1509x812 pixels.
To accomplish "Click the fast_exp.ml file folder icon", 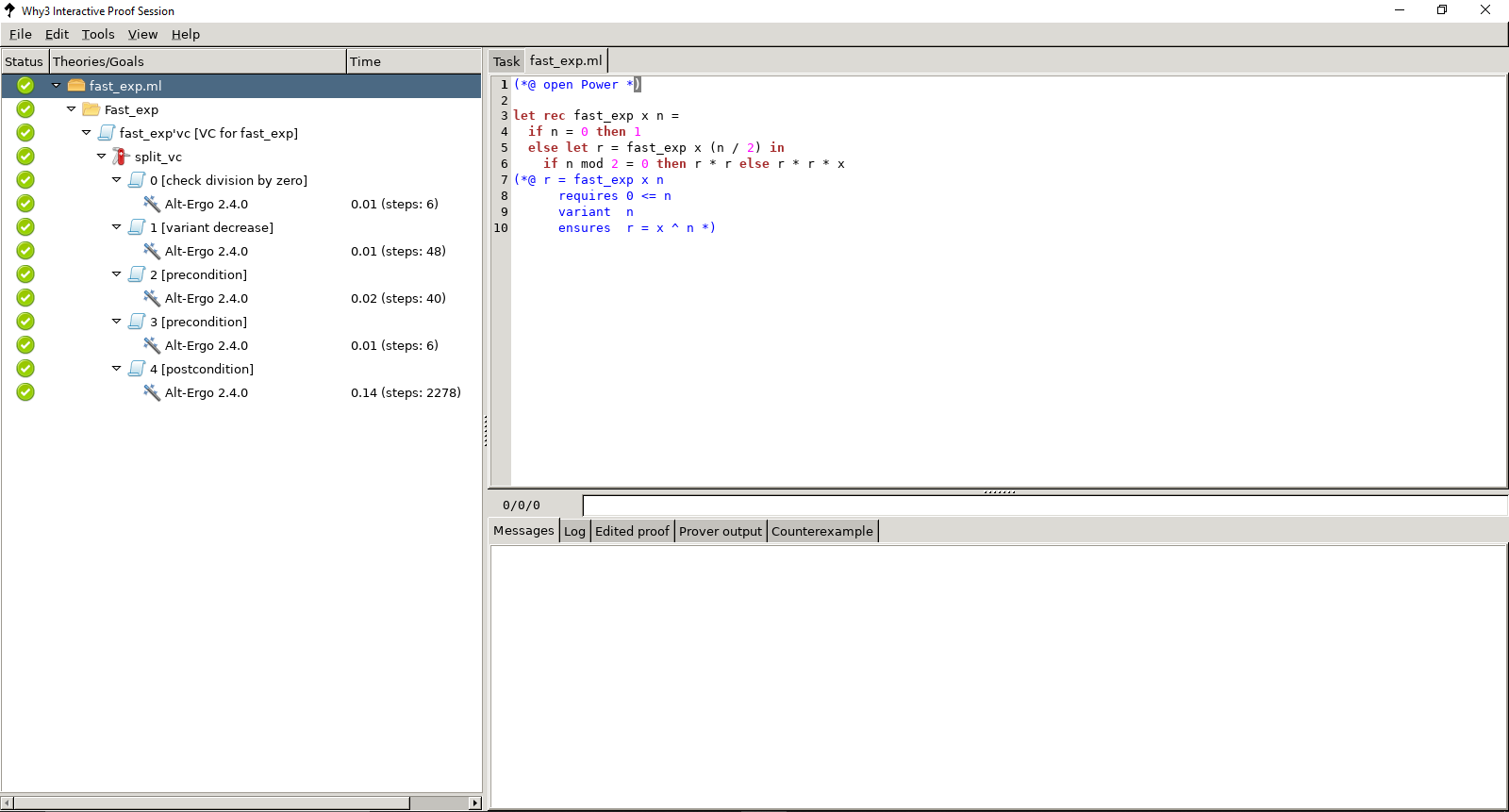I will coord(76,86).
